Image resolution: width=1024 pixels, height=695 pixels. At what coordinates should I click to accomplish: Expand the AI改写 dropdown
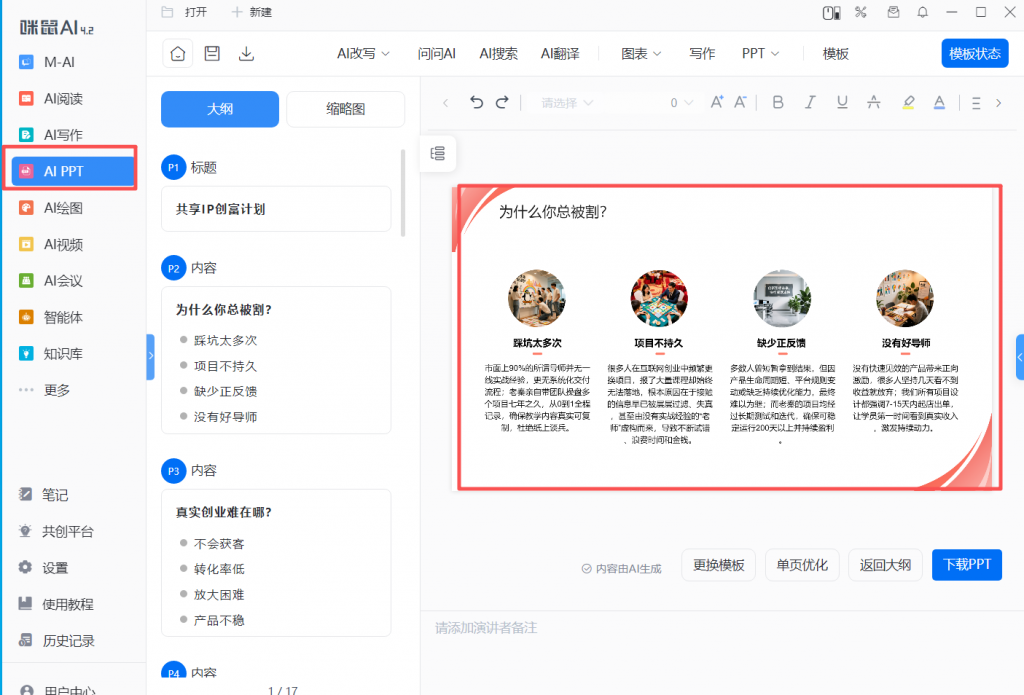362,53
